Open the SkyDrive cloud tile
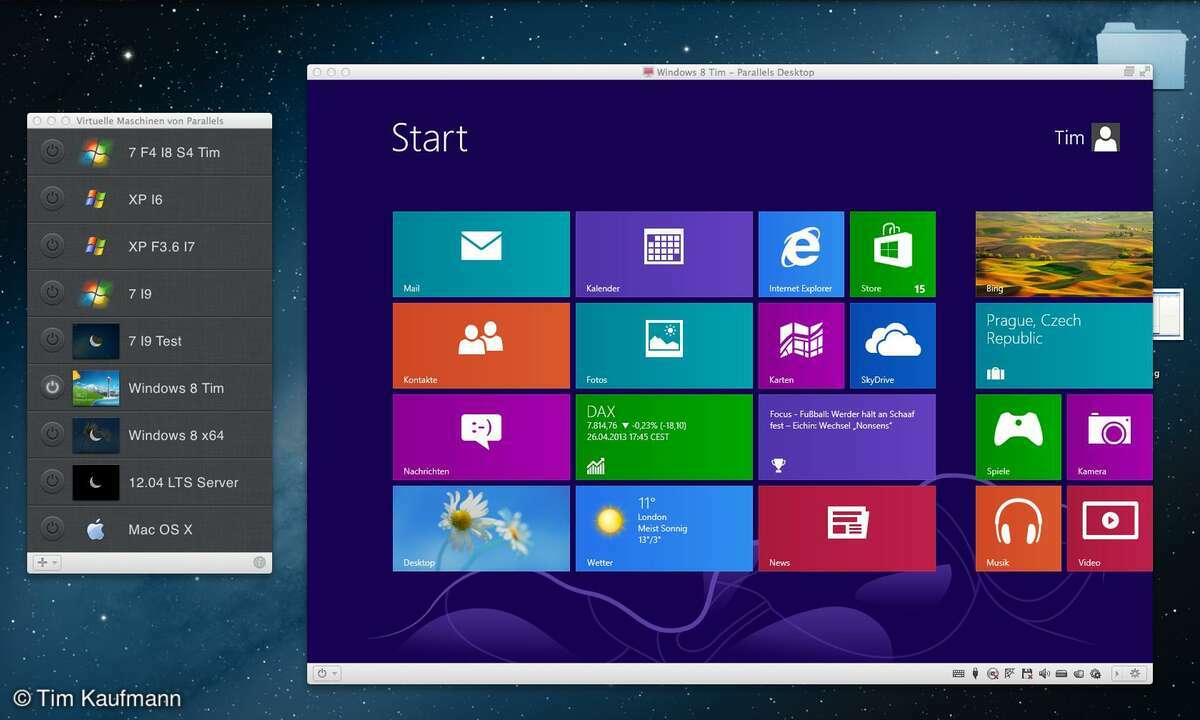 892,345
